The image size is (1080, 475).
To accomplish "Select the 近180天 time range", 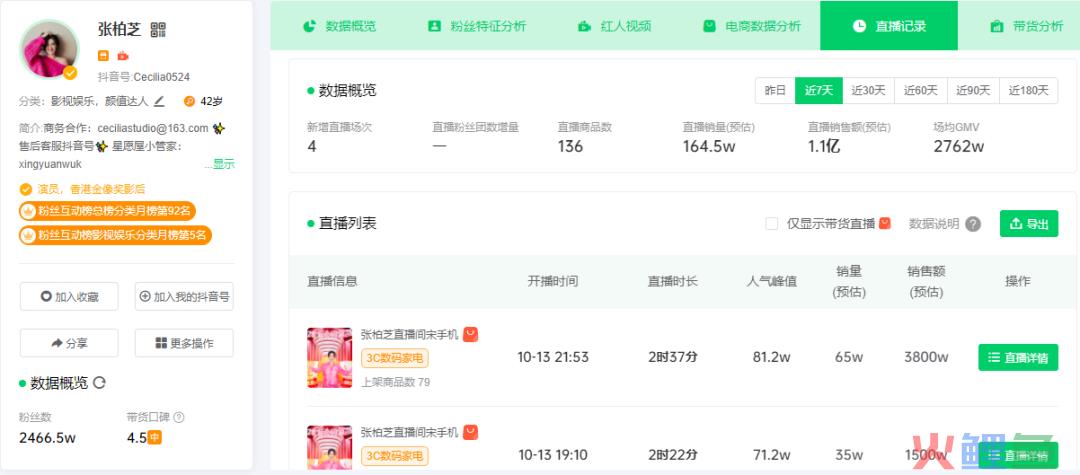I will [x=1028, y=90].
